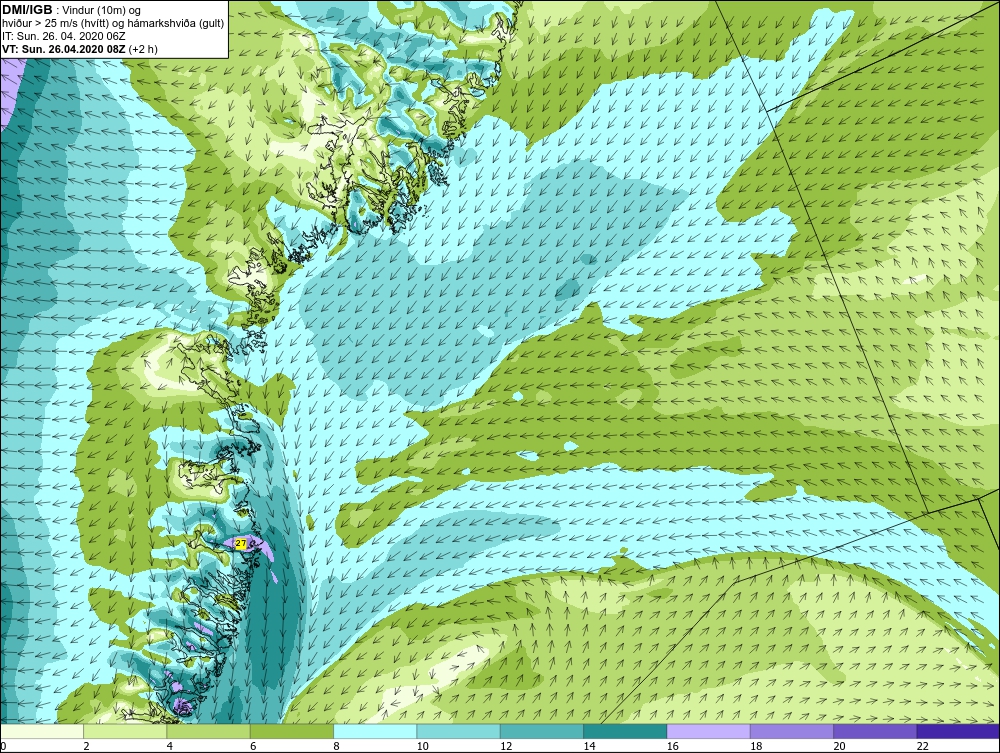Click the 'VT: Sun. 26.04.2020 08Z' line
The width and height of the screenshot is (1000, 753).
point(64,48)
